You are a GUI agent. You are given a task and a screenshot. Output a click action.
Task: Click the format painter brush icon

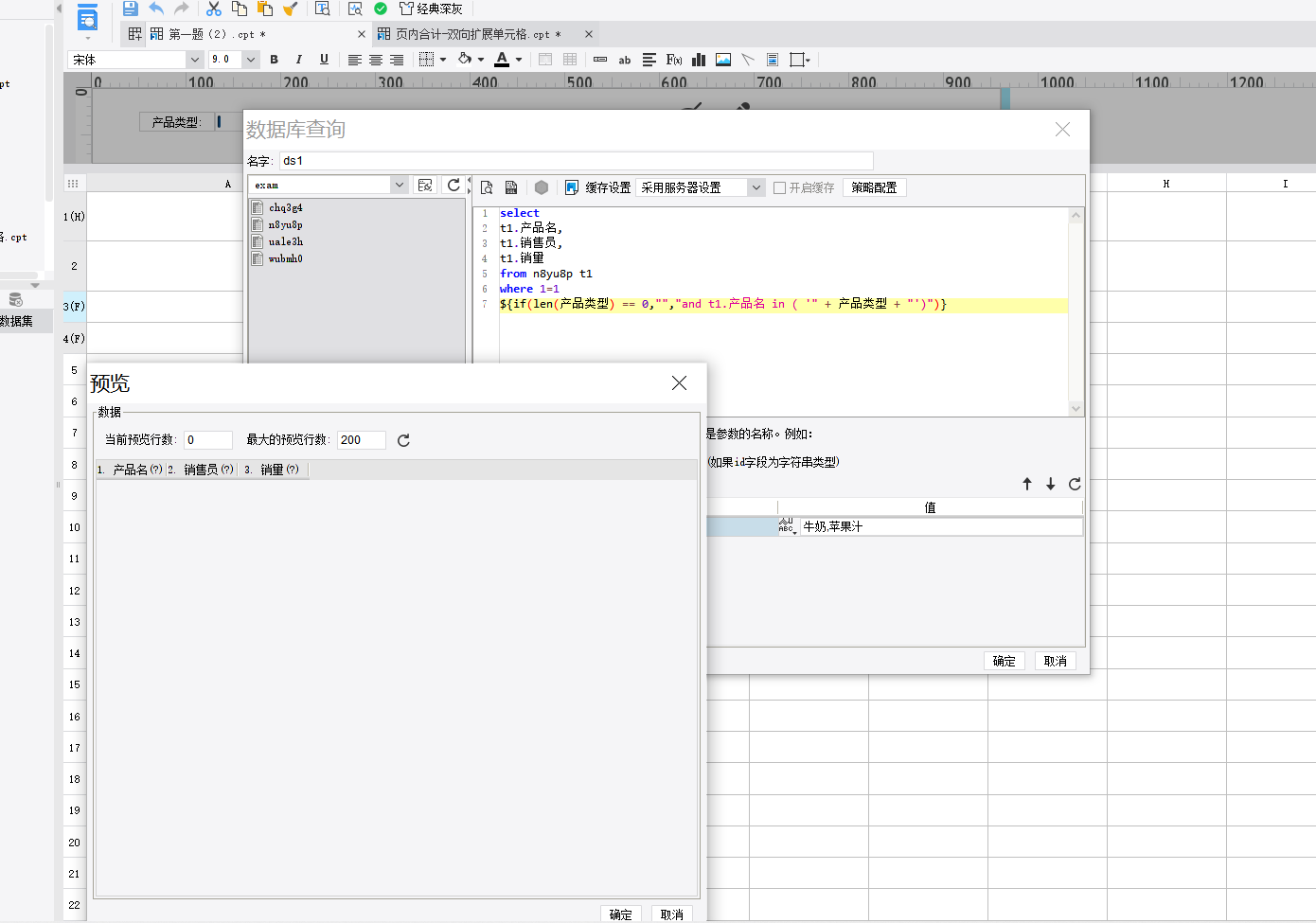point(291,9)
